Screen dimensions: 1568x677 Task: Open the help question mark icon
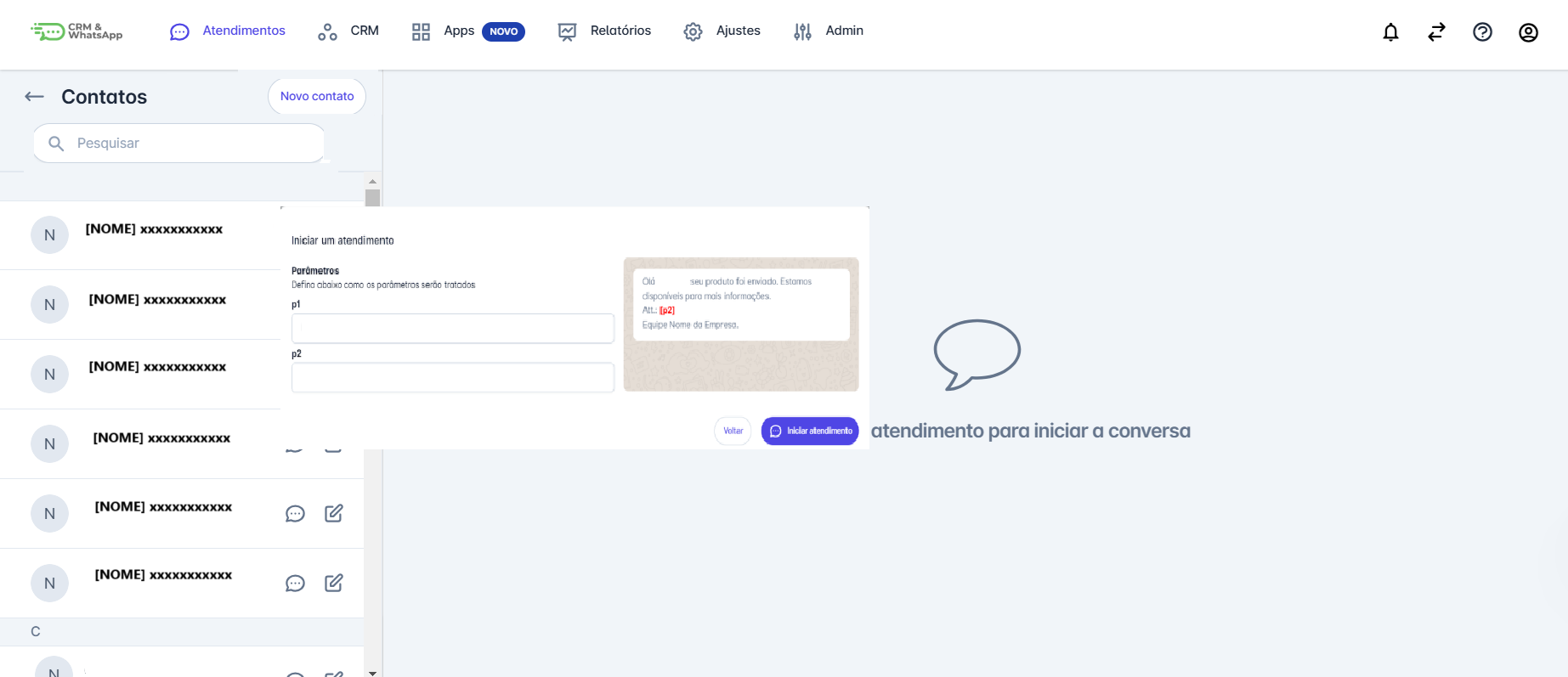click(x=1482, y=32)
